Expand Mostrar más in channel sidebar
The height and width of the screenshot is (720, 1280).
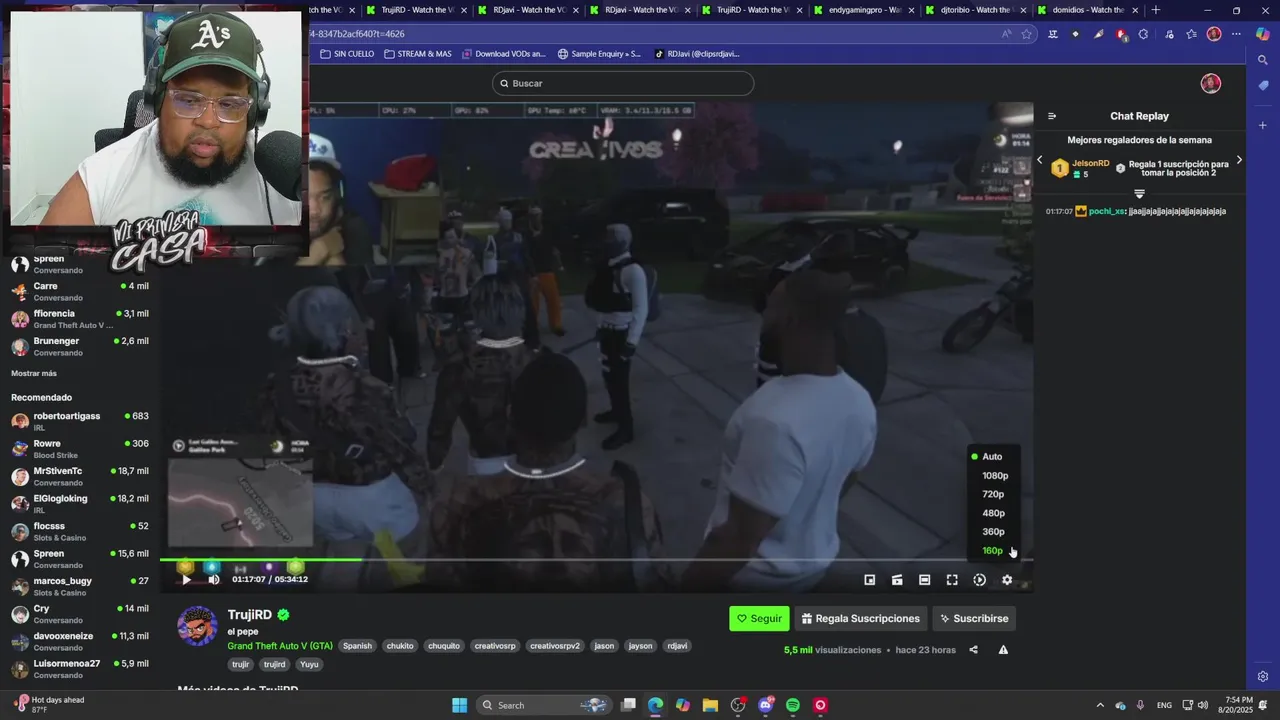(x=34, y=373)
